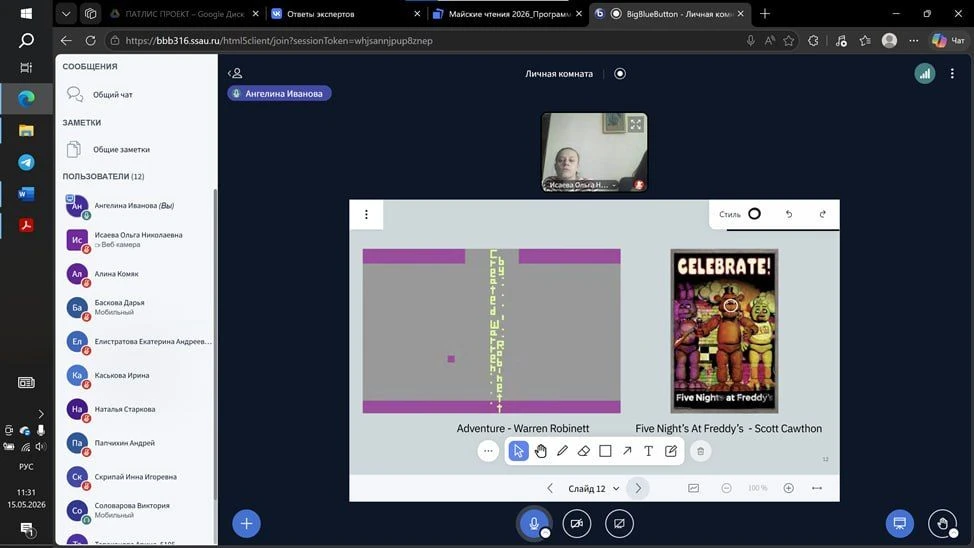This screenshot has width=974, height=548.
Task: Undo last whiteboard action
Action: [789, 214]
